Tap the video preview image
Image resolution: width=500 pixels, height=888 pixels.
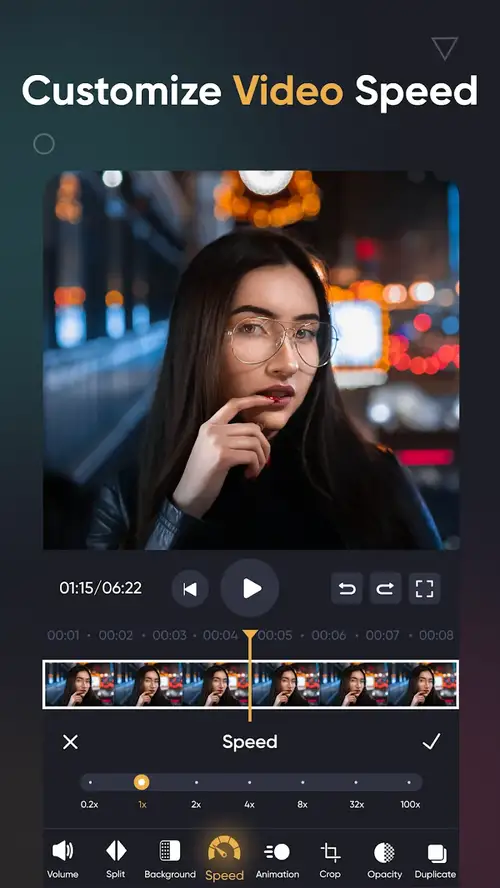point(251,360)
